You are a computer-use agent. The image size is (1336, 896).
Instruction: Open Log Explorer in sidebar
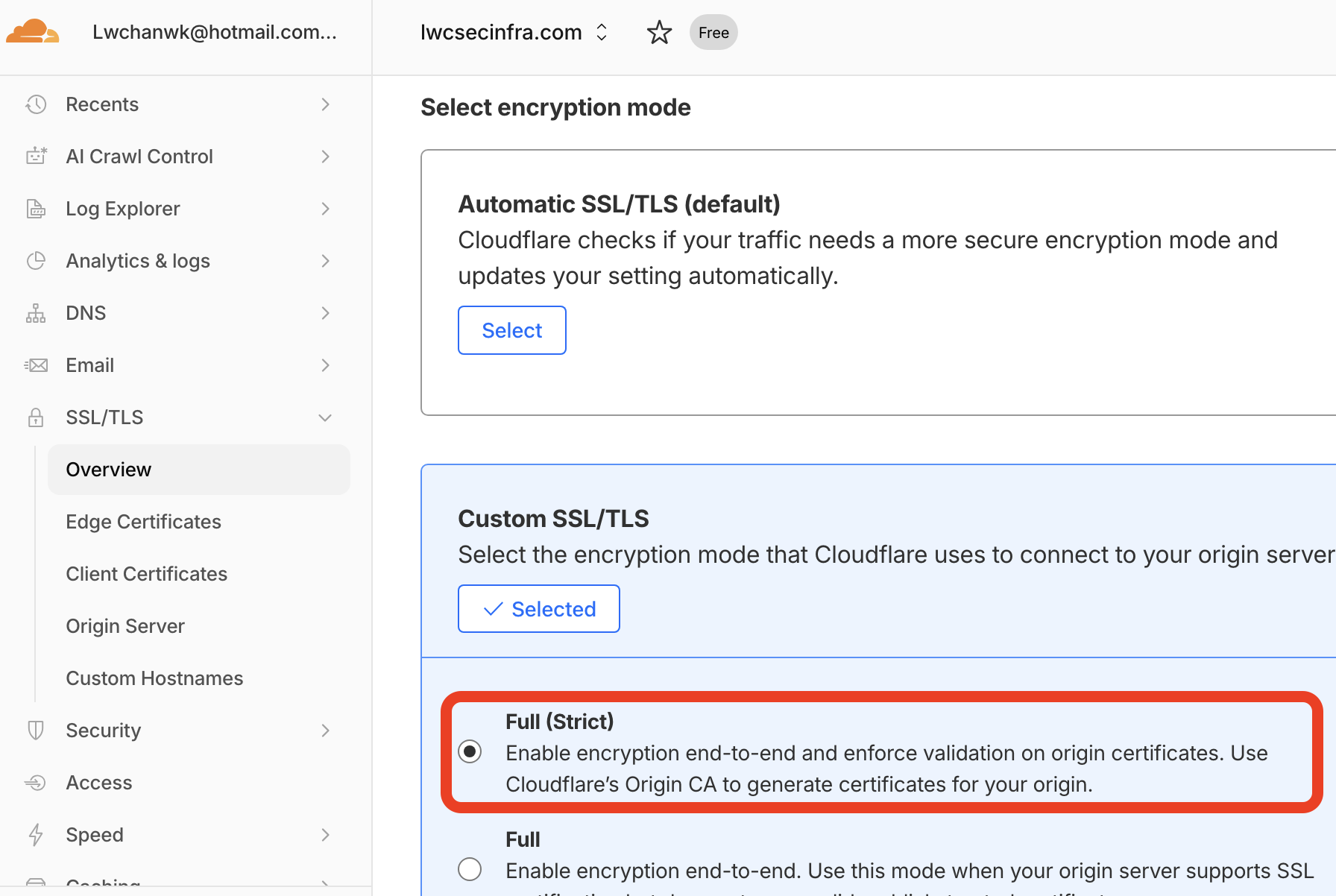point(123,209)
